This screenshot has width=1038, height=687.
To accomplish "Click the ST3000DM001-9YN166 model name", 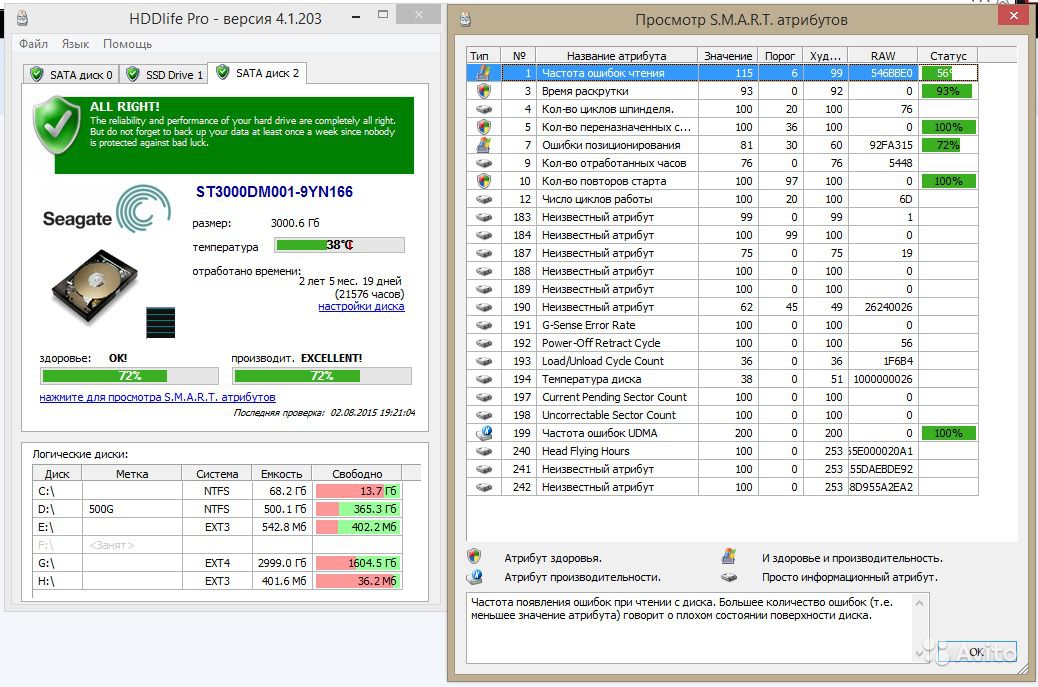I will (274, 192).
